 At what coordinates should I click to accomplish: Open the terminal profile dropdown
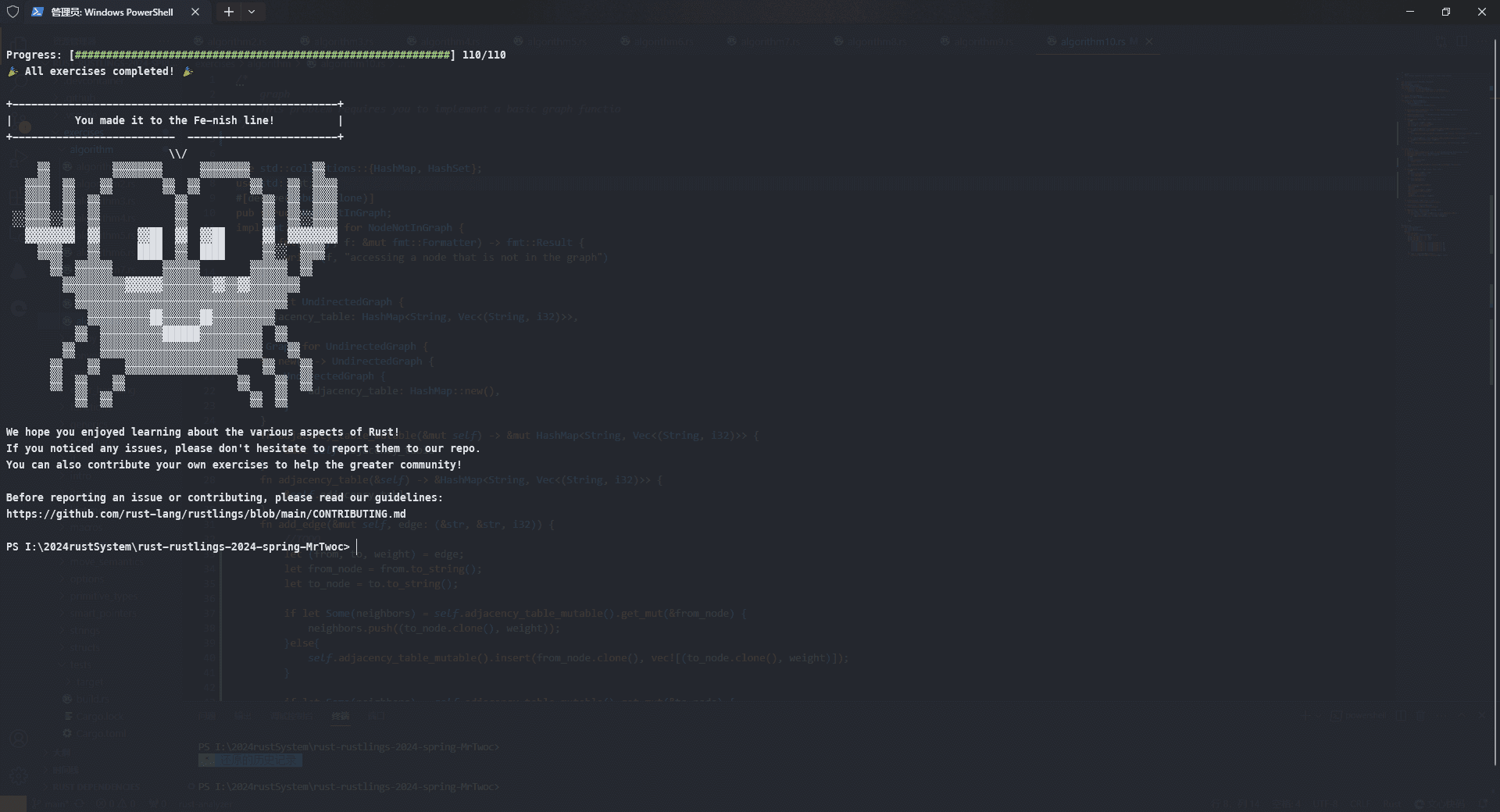pyautogui.click(x=252, y=12)
